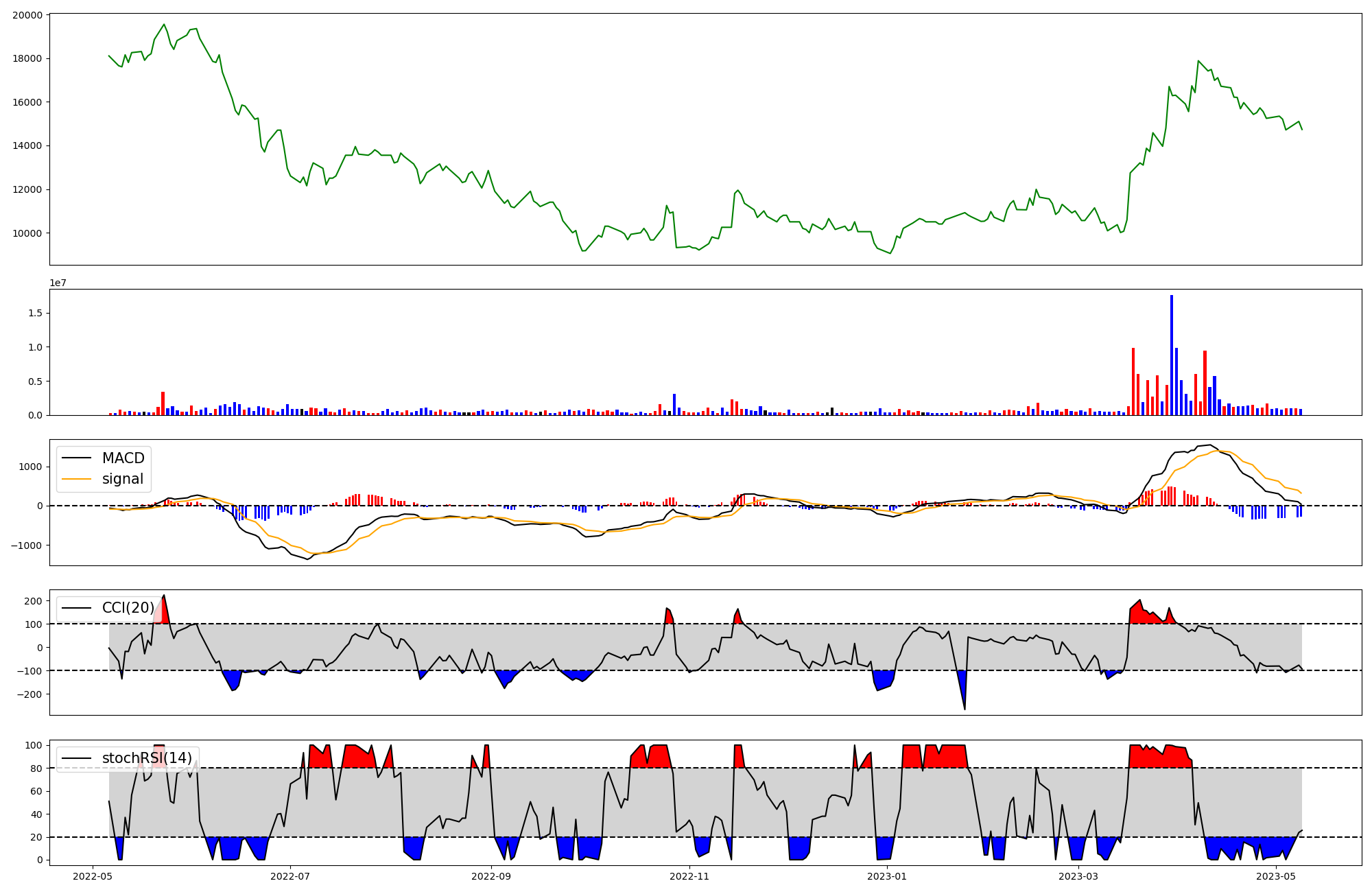This screenshot has height=892, width=1372.
Task: Click the 1.5 volume axis tick label
Action: coord(34,313)
